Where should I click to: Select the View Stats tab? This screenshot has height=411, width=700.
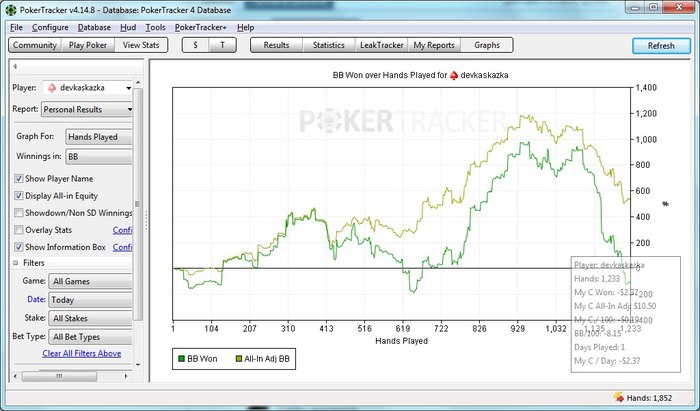[141, 45]
